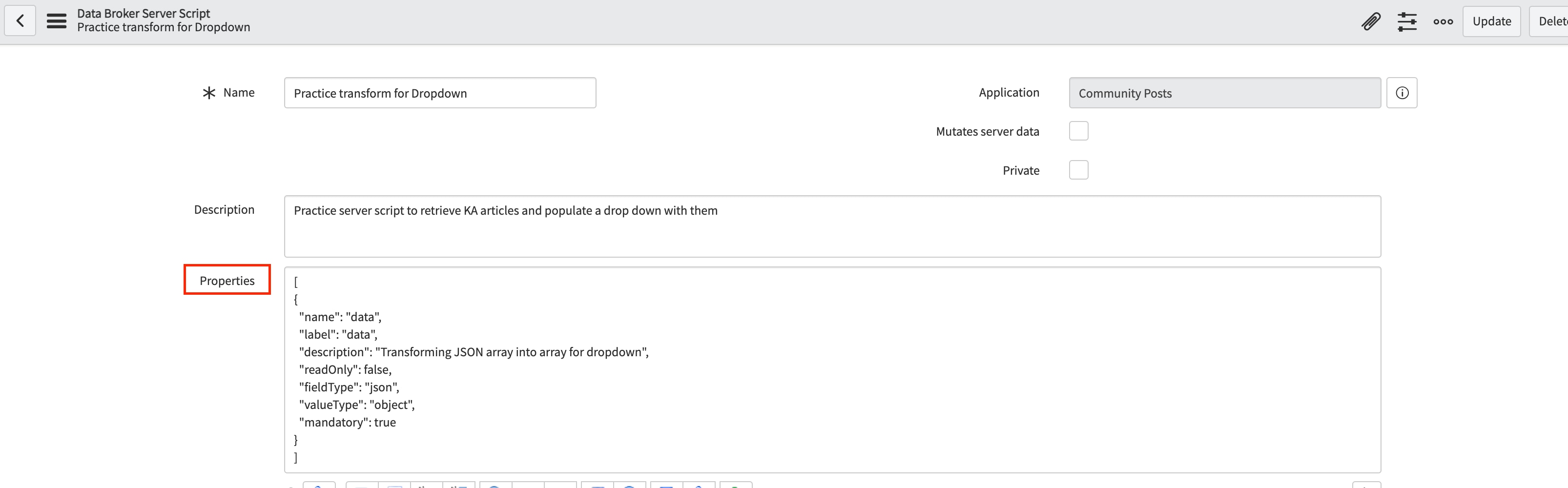Click the highlighted Properties label
The height and width of the screenshot is (488, 1568).
pos(227,281)
